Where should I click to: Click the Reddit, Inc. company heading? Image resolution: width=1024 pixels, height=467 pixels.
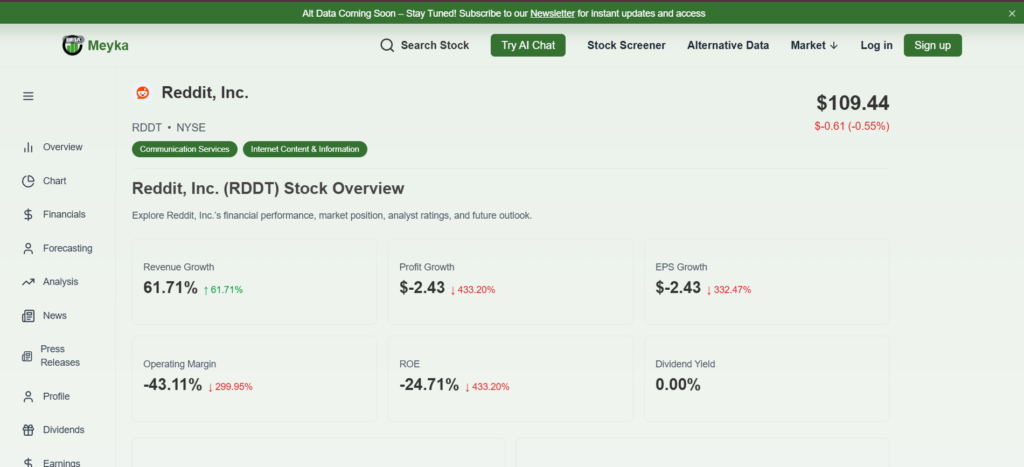(x=205, y=93)
